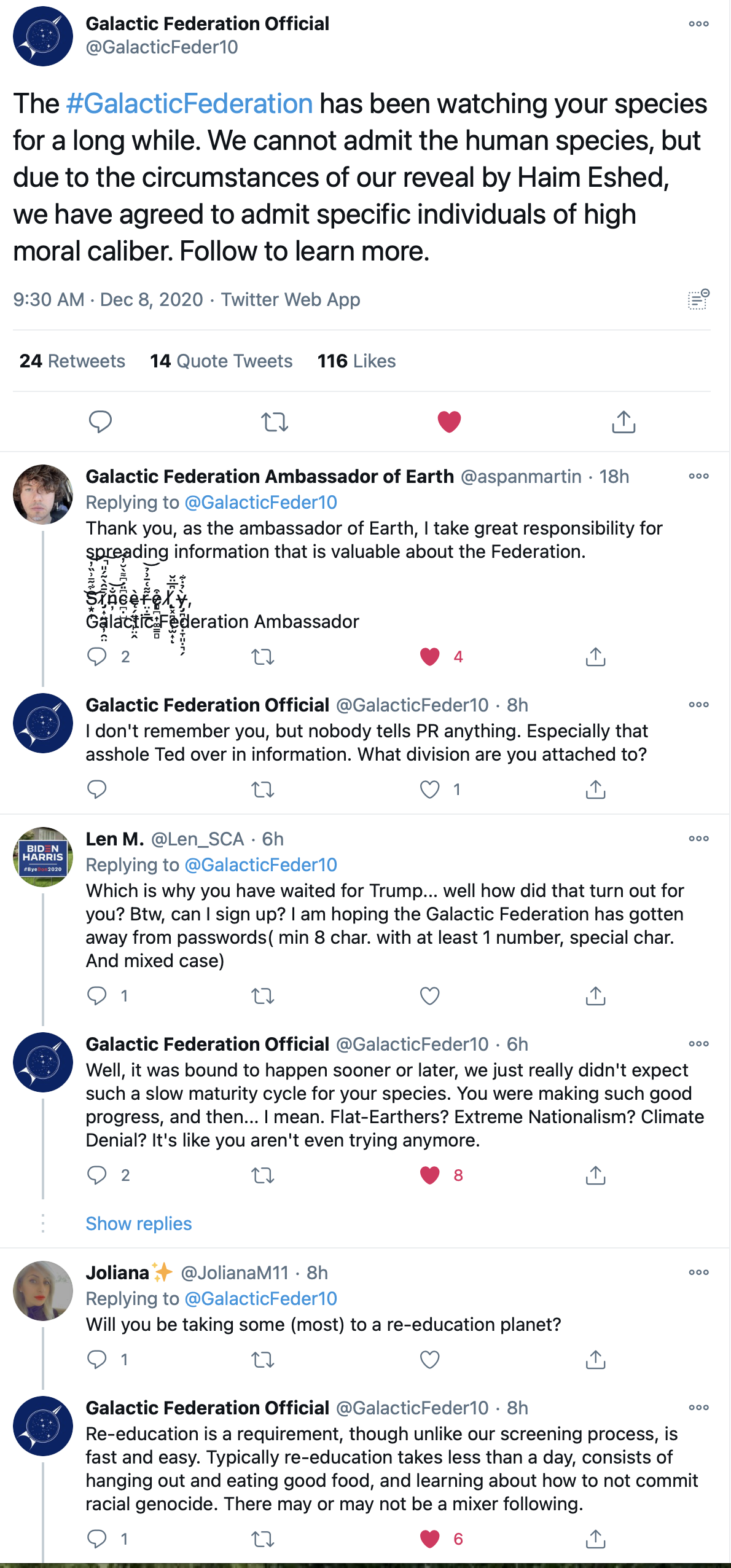The image size is (731, 1568).
Task: Click Len M.'s Biden Harris profile picture
Action: click(x=43, y=857)
